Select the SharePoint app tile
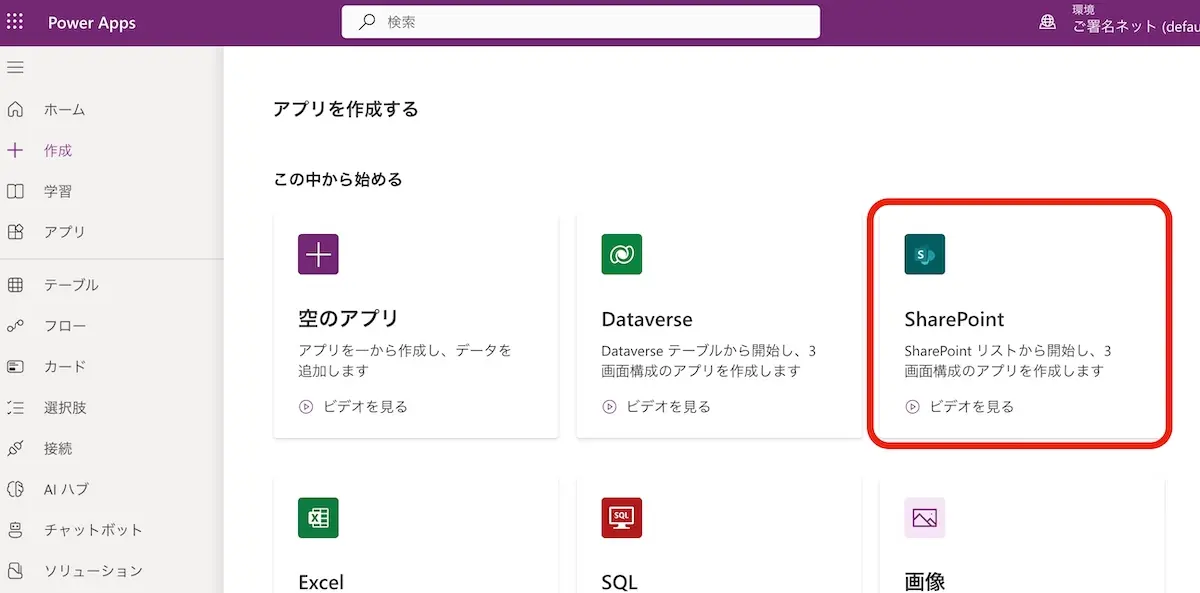The height and width of the screenshot is (593, 1200). click(1019, 325)
